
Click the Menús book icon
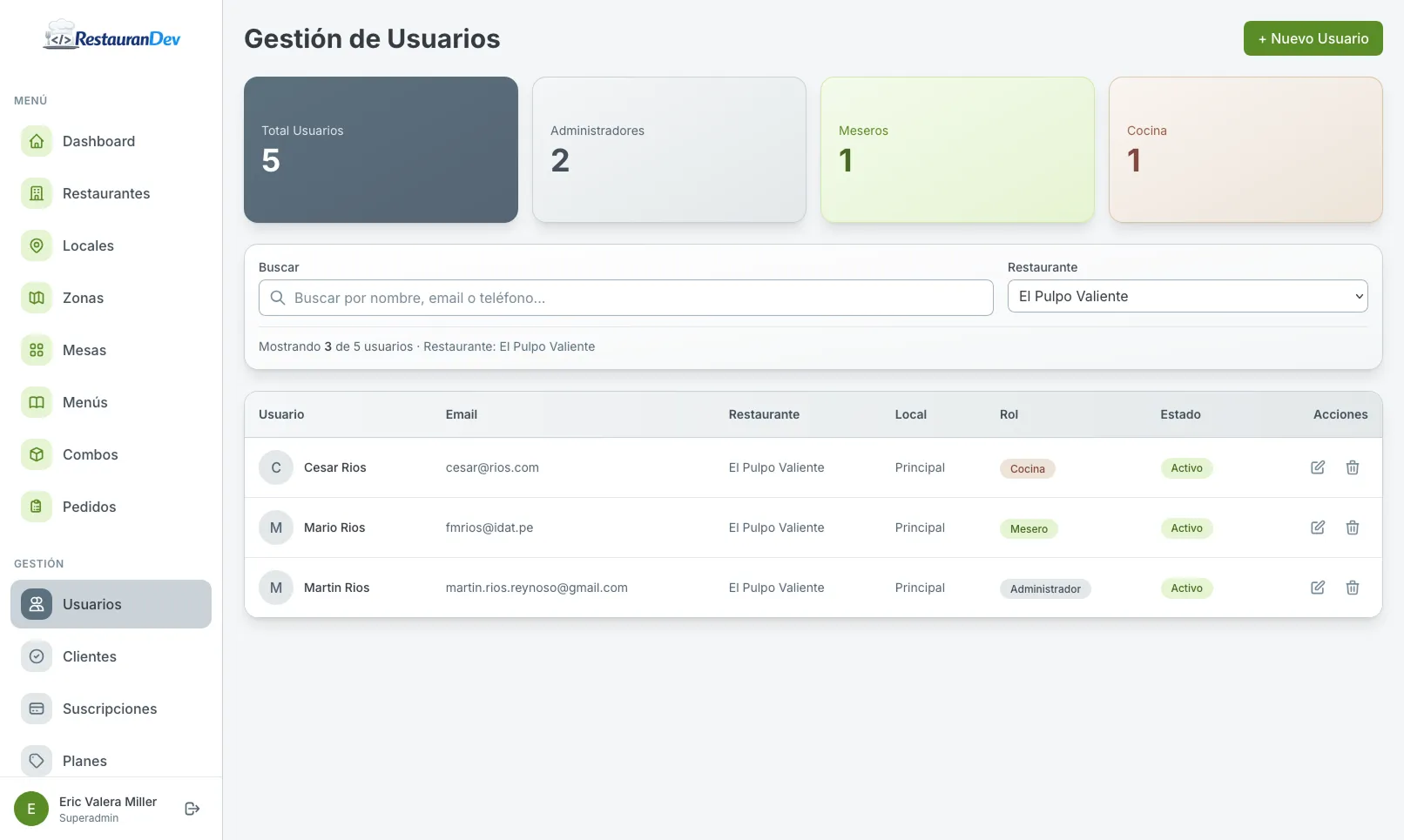pos(37,402)
